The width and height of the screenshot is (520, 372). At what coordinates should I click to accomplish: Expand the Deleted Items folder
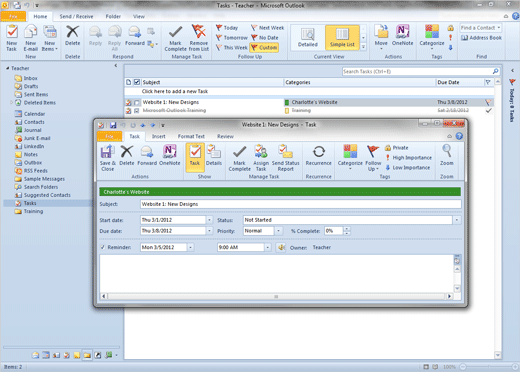point(11,103)
